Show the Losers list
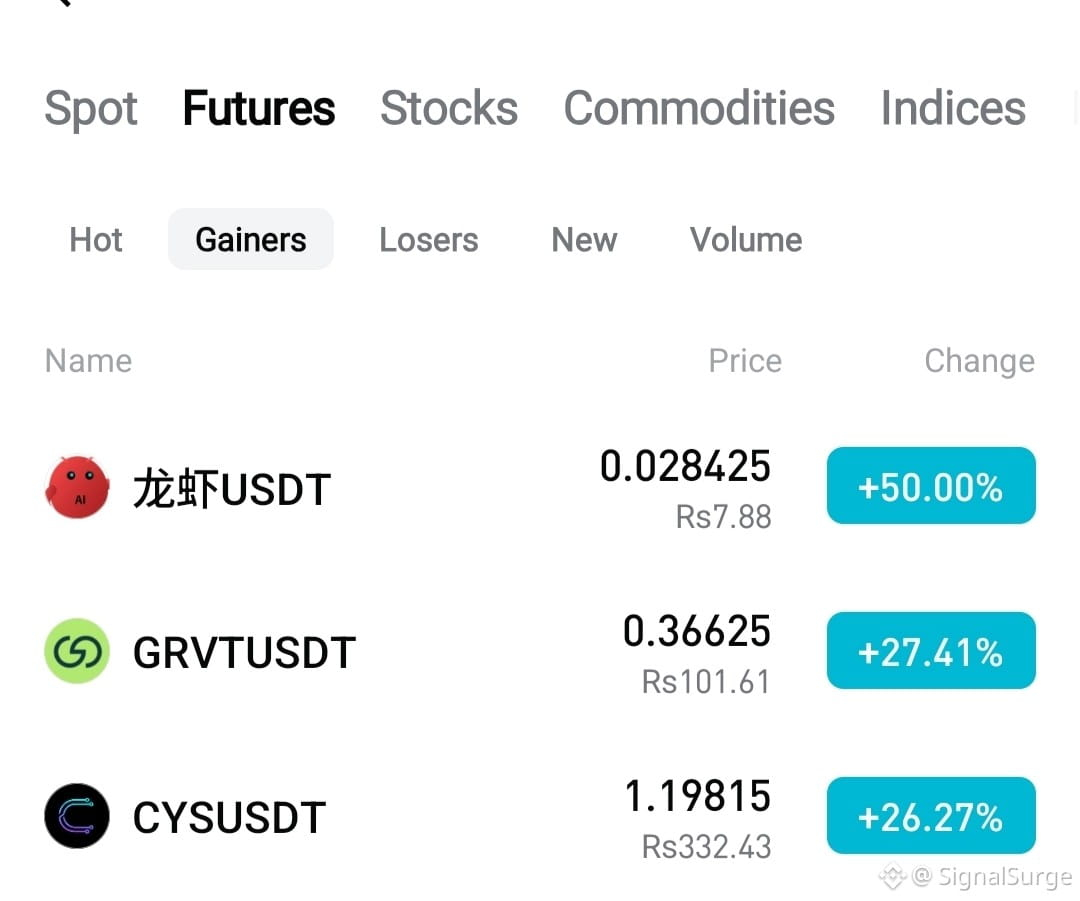 point(428,240)
